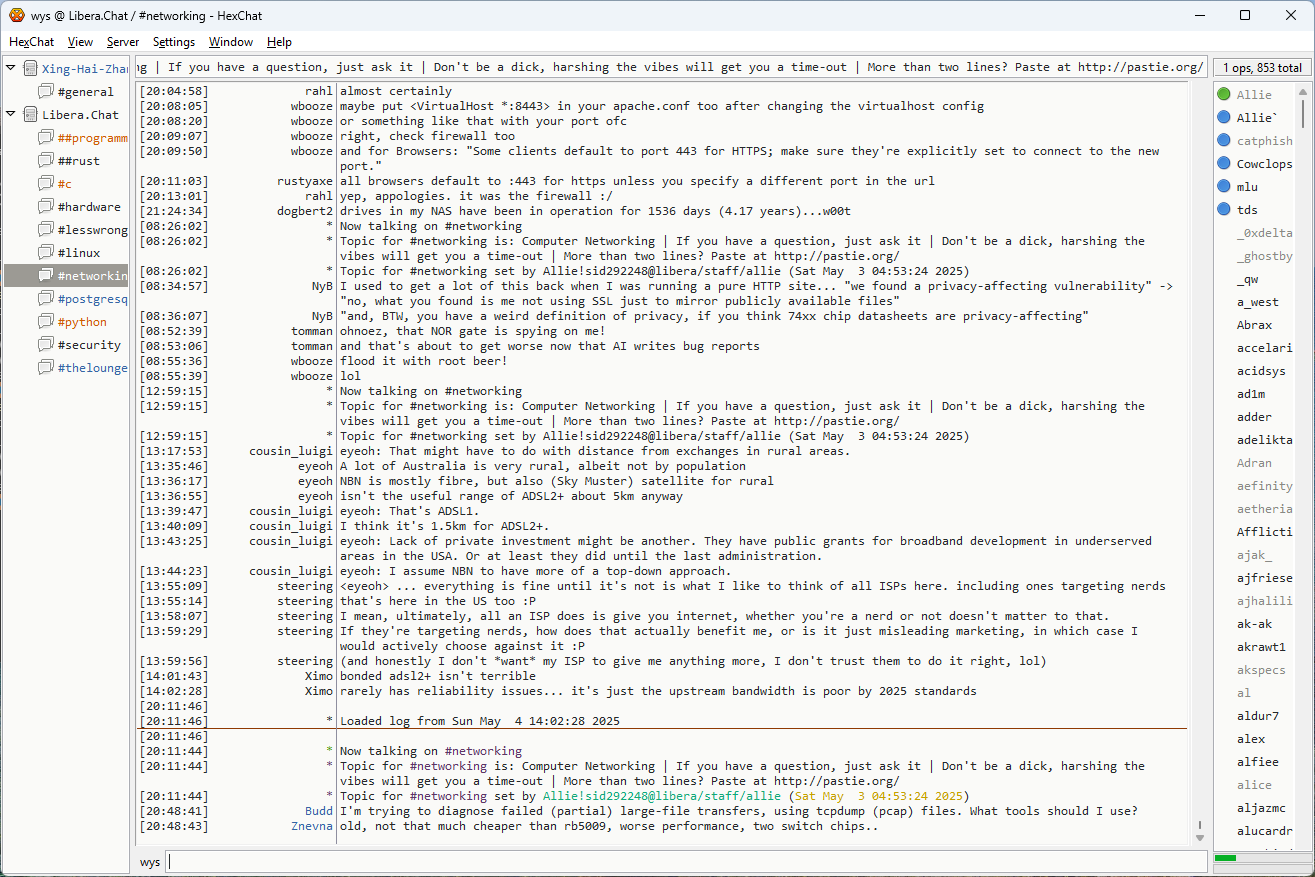Click the green op status dot for Allie

[1224, 95]
